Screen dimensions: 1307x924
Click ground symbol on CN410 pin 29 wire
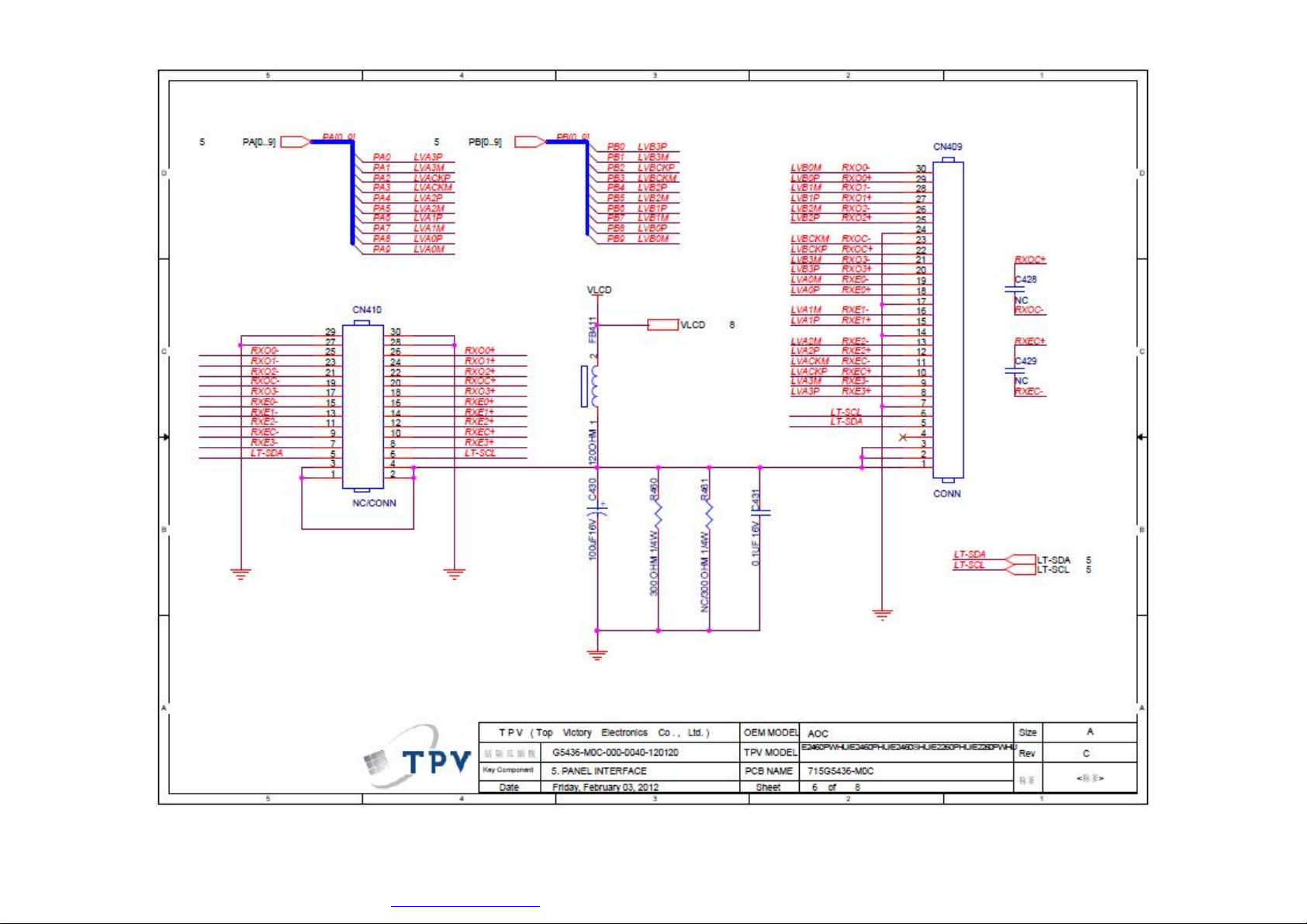[x=241, y=574]
